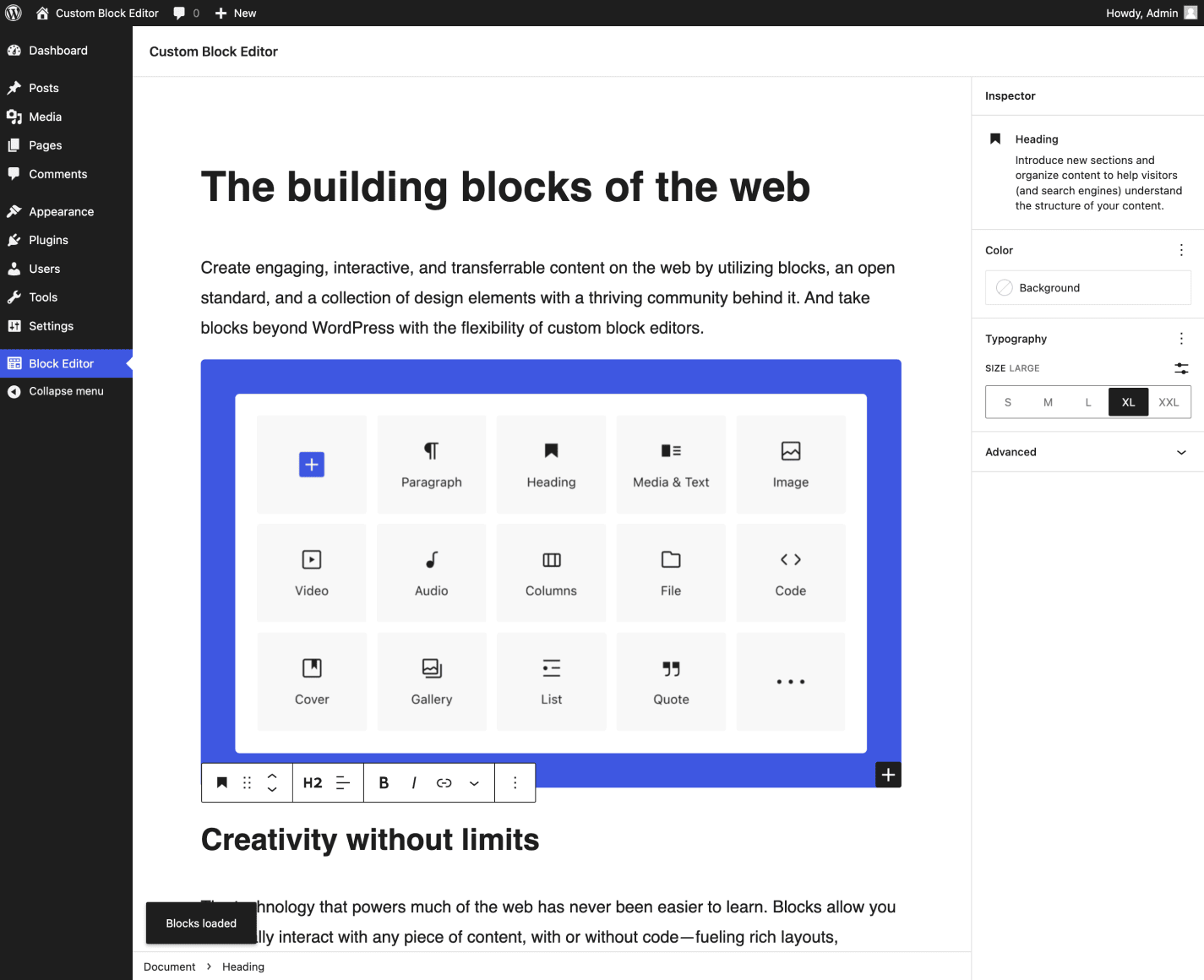
Task: Select the XXL font size
Action: (1169, 402)
